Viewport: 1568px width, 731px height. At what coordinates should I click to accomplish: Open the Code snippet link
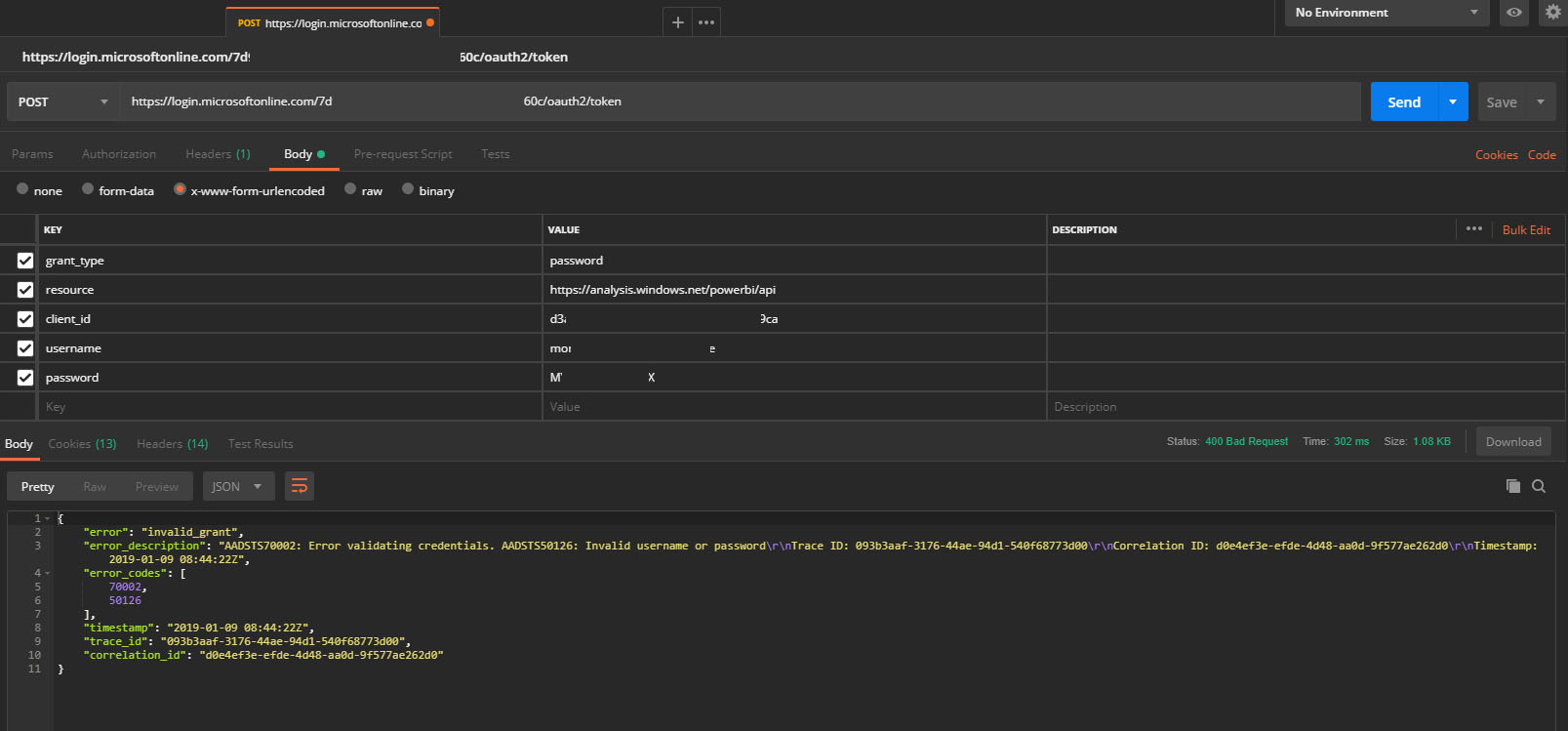pyautogui.click(x=1542, y=155)
